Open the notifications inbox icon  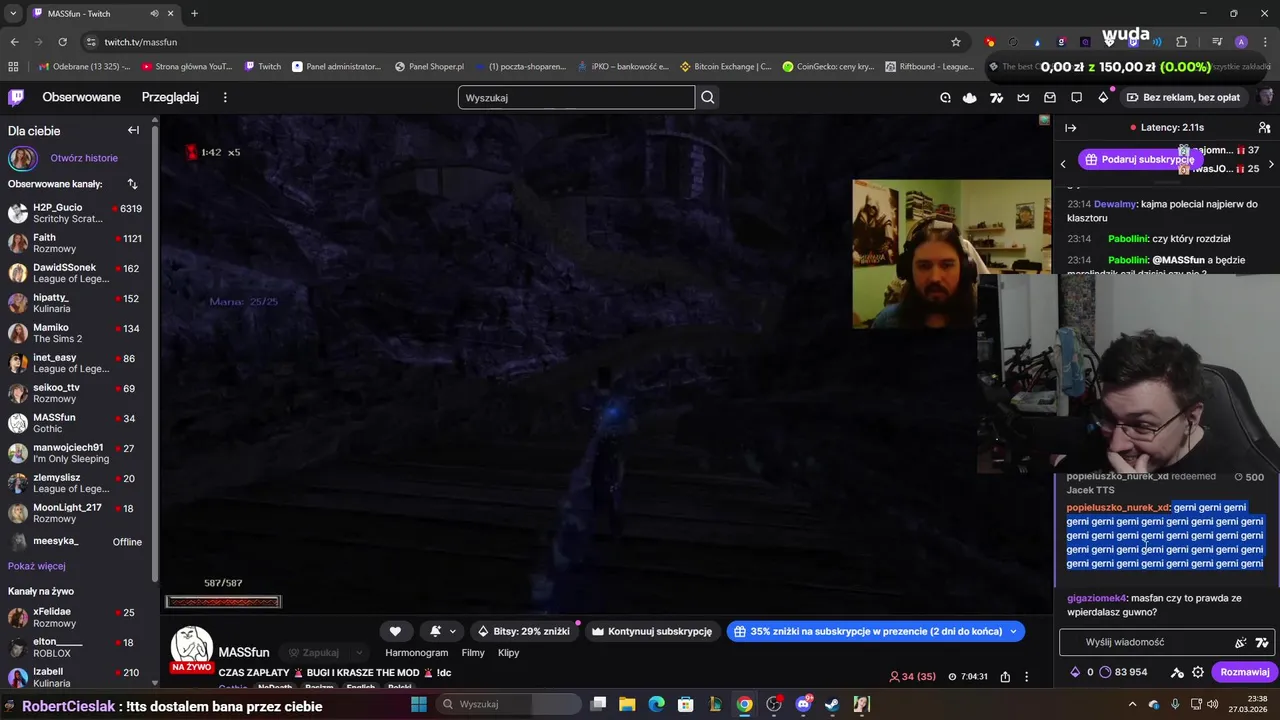pos(1050,97)
